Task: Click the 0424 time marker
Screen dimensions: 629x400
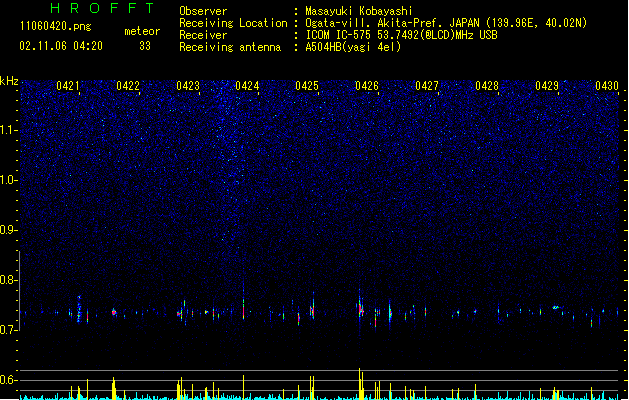Action: (x=247, y=85)
